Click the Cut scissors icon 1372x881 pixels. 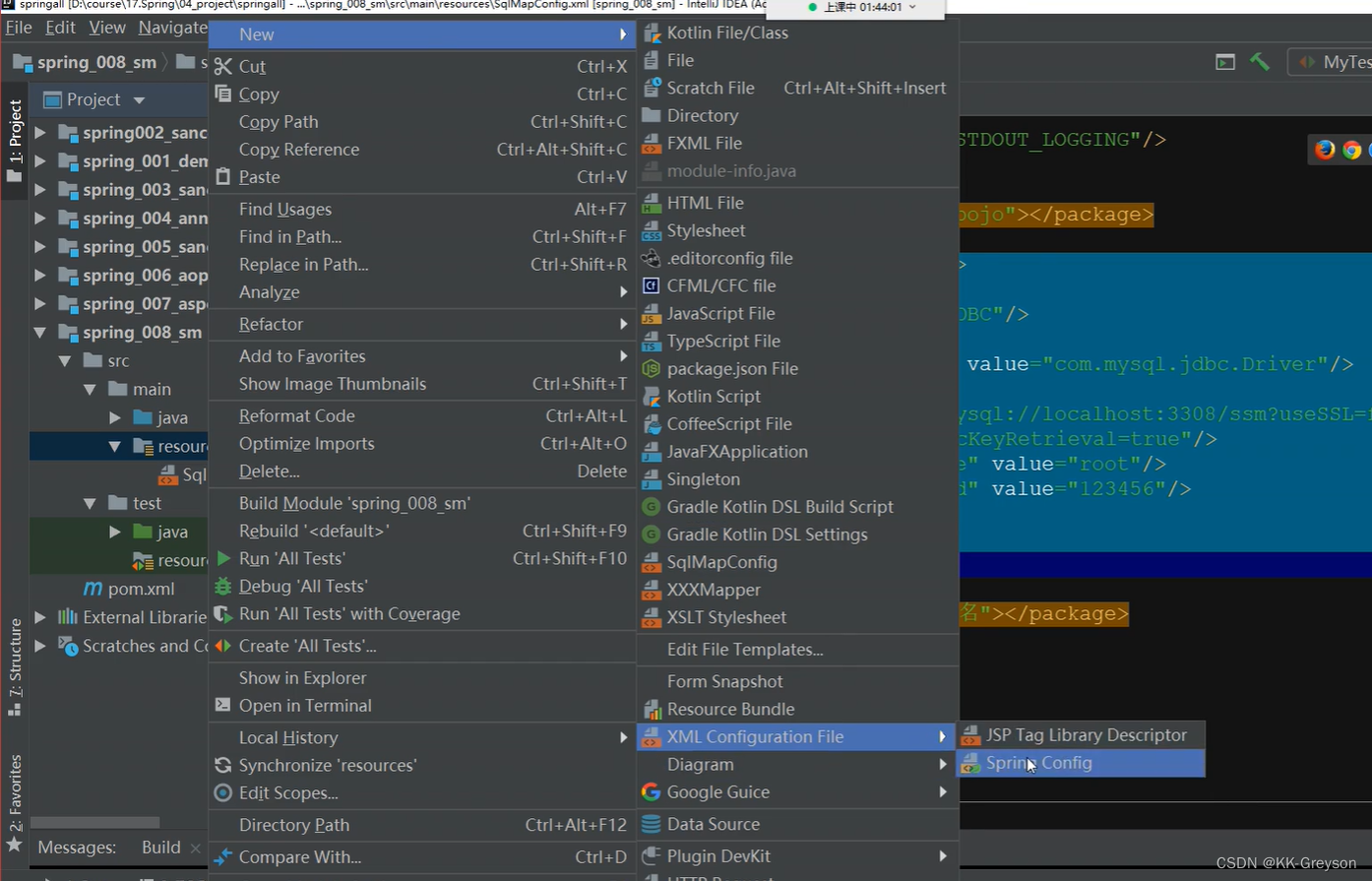(223, 67)
